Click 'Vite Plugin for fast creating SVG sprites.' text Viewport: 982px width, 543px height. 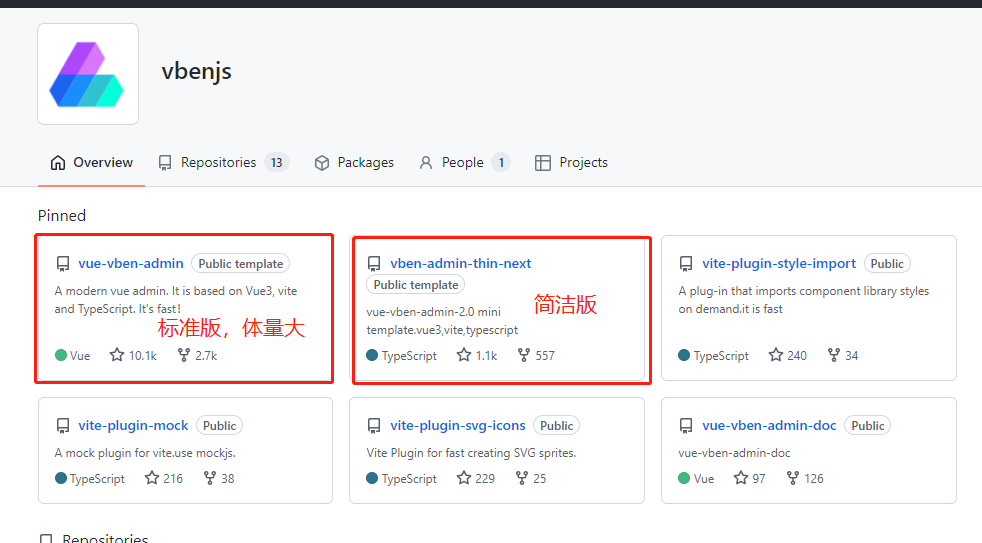tap(471, 453)
